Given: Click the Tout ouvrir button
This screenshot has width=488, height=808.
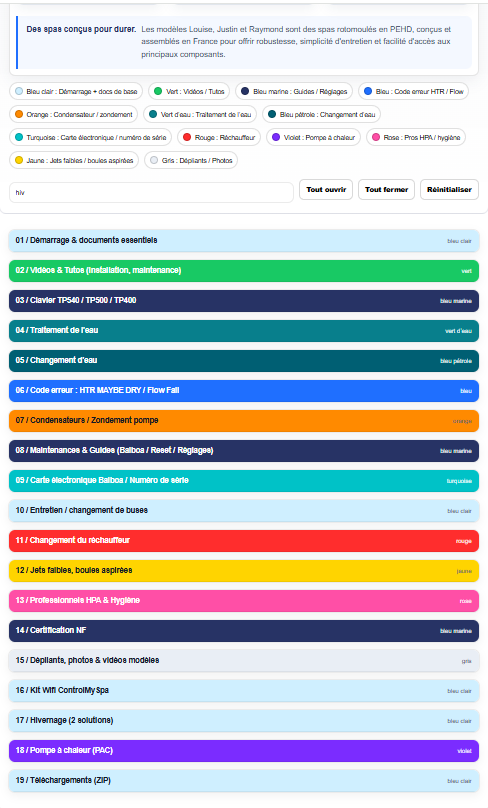Looking at the screenshot, I should pyautogui.click(x=326, y=190).
